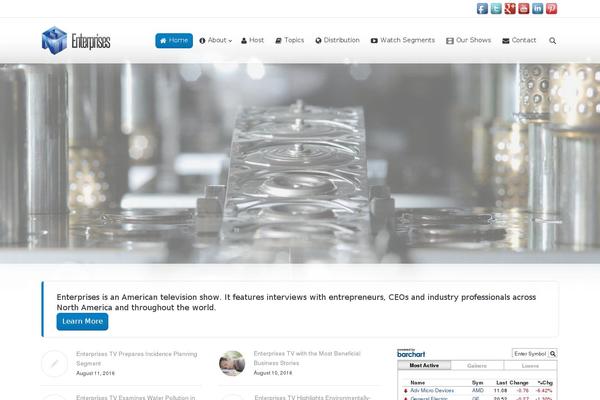
Task: Click the Last column header
Action: [501, 382]
